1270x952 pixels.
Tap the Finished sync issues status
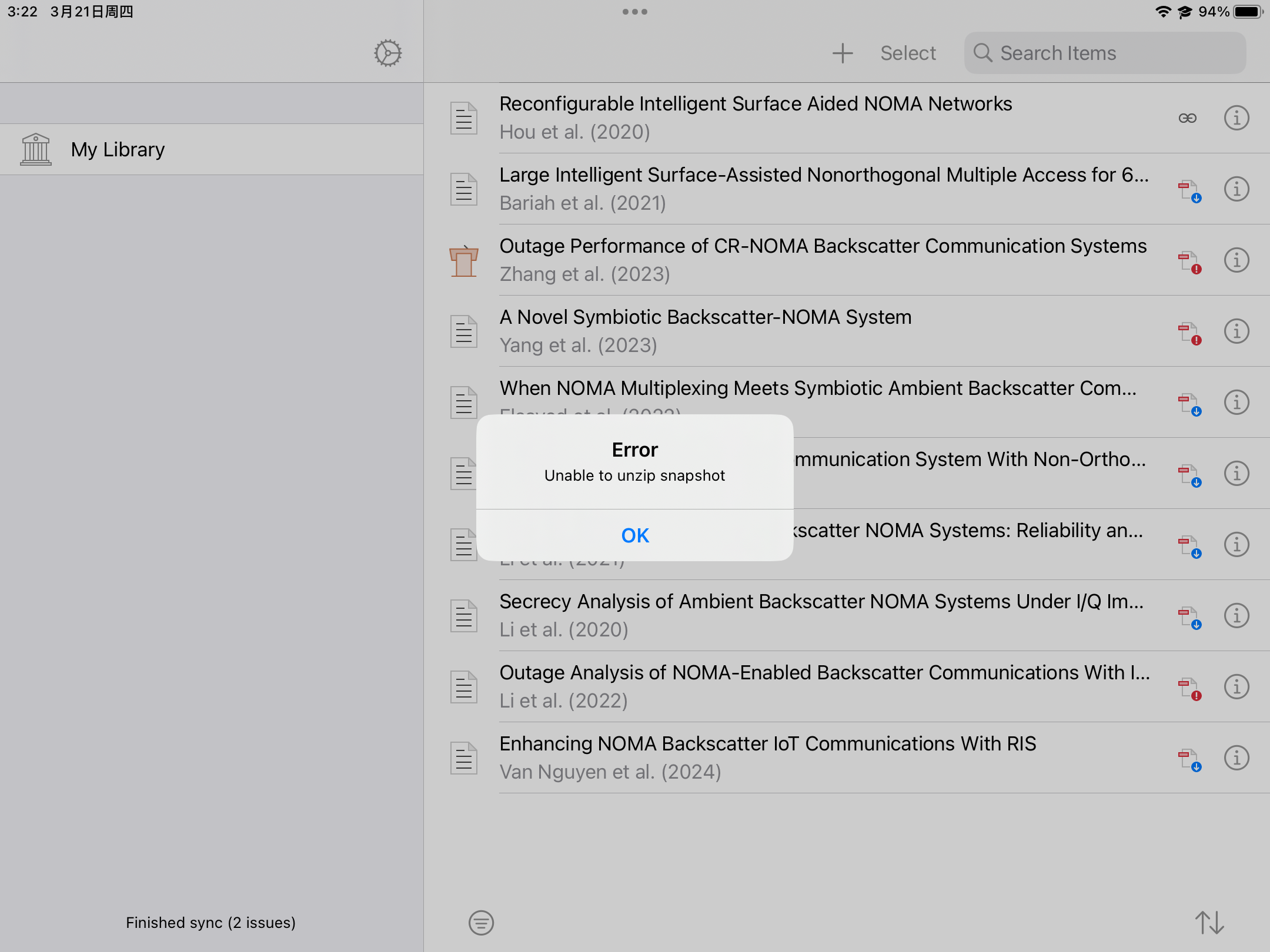click(x=210, y=923)
